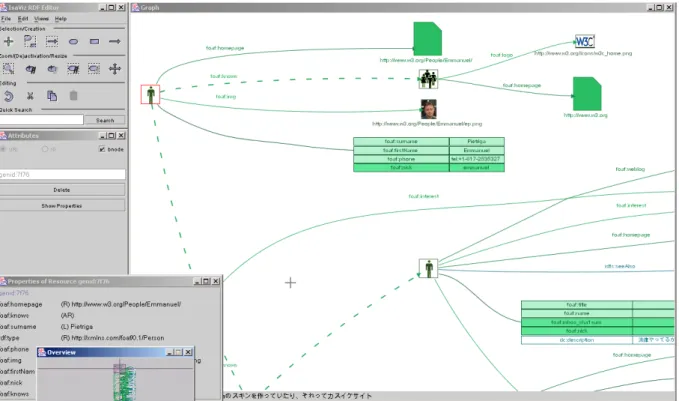Viewport: 679px width, 401px height.
Task: Click the W3C logo node
Action: tap(585, 42)
